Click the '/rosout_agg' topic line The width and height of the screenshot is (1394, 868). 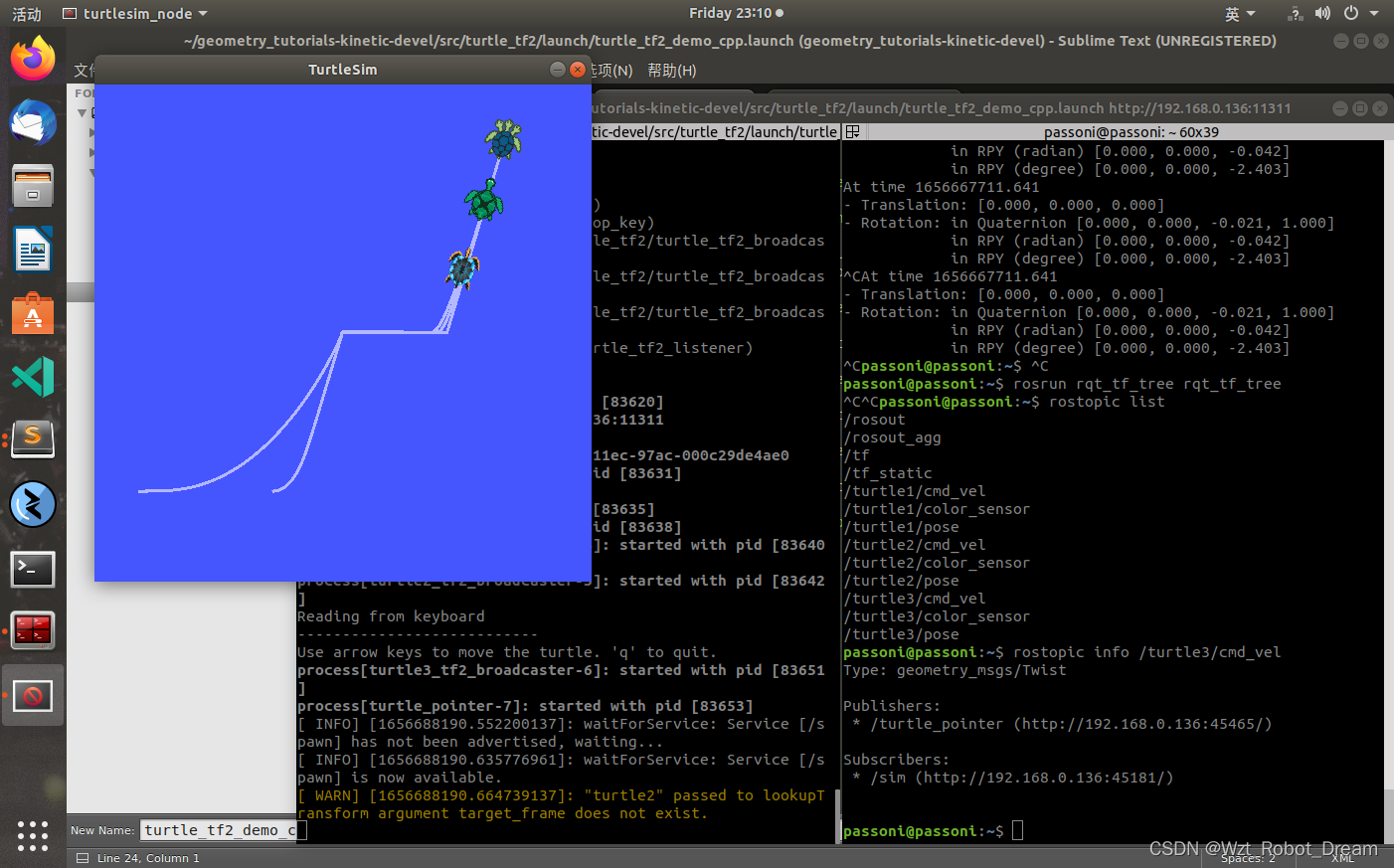(892, 437)
